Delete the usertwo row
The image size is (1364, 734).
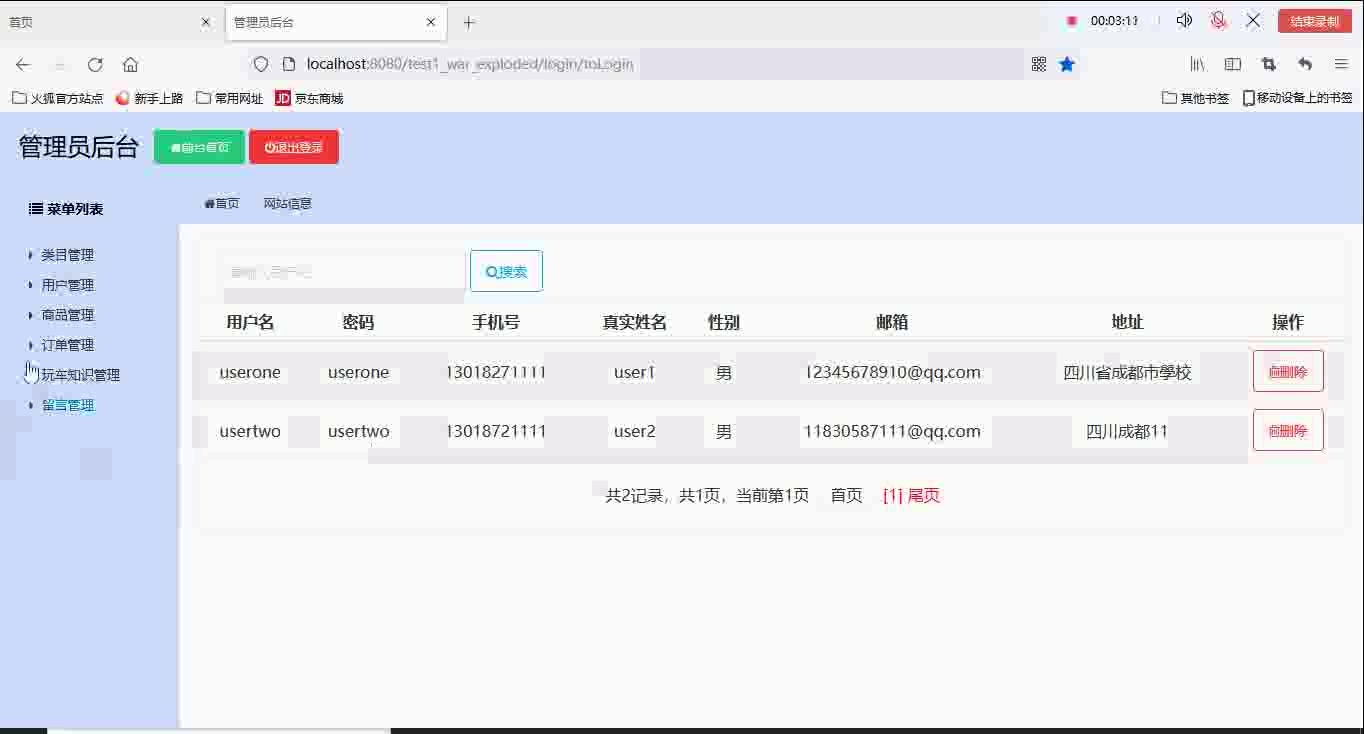tap(1288, 430)
